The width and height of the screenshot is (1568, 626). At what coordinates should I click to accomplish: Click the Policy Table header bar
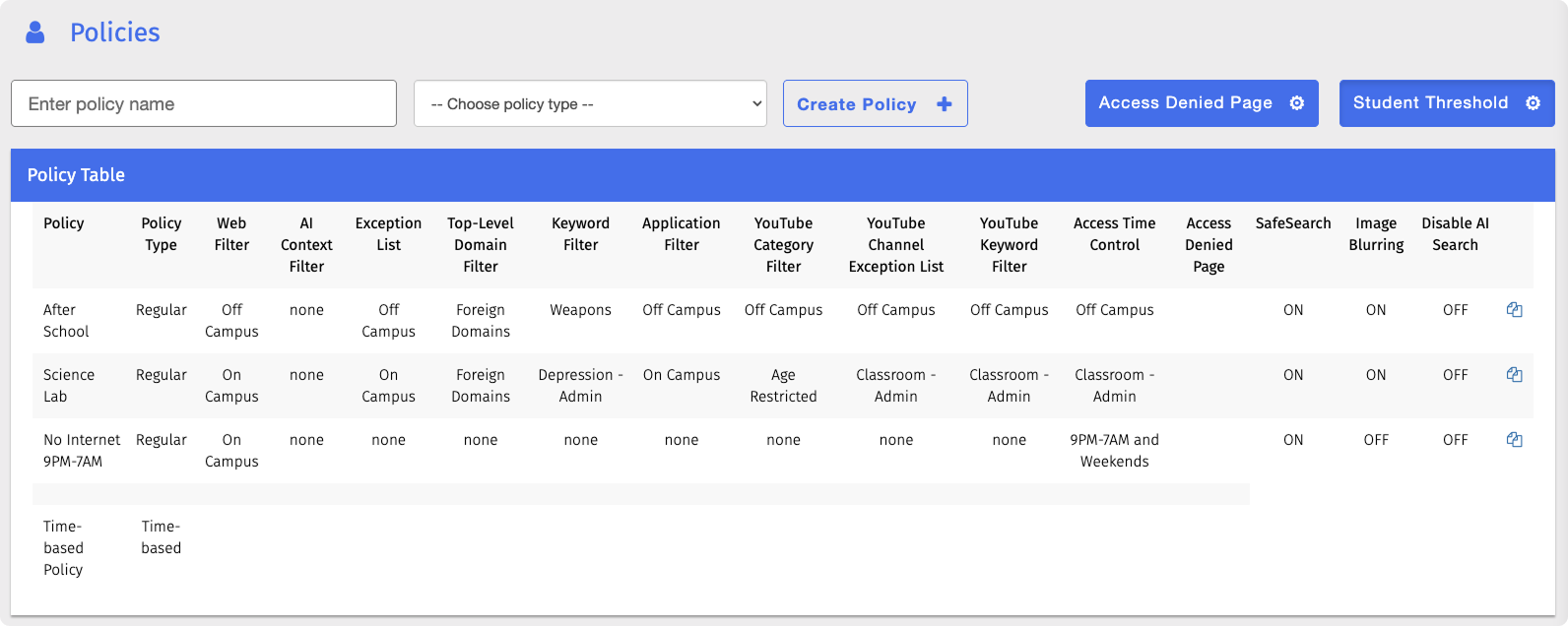783,175
